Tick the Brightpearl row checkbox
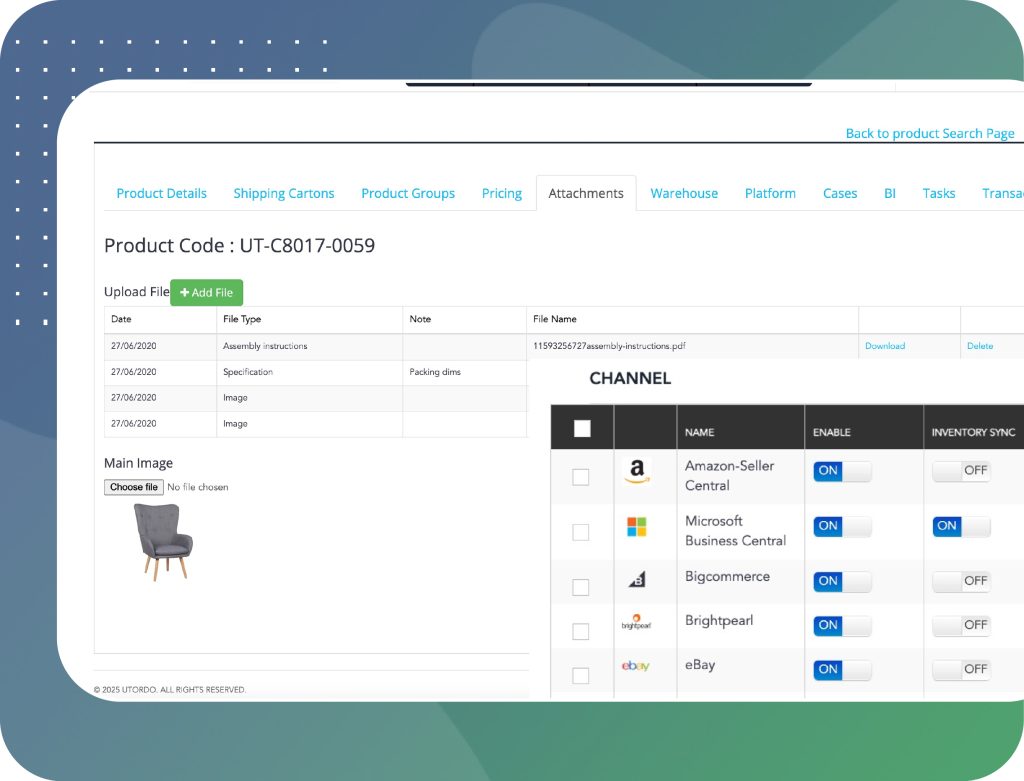 point(580,631)
